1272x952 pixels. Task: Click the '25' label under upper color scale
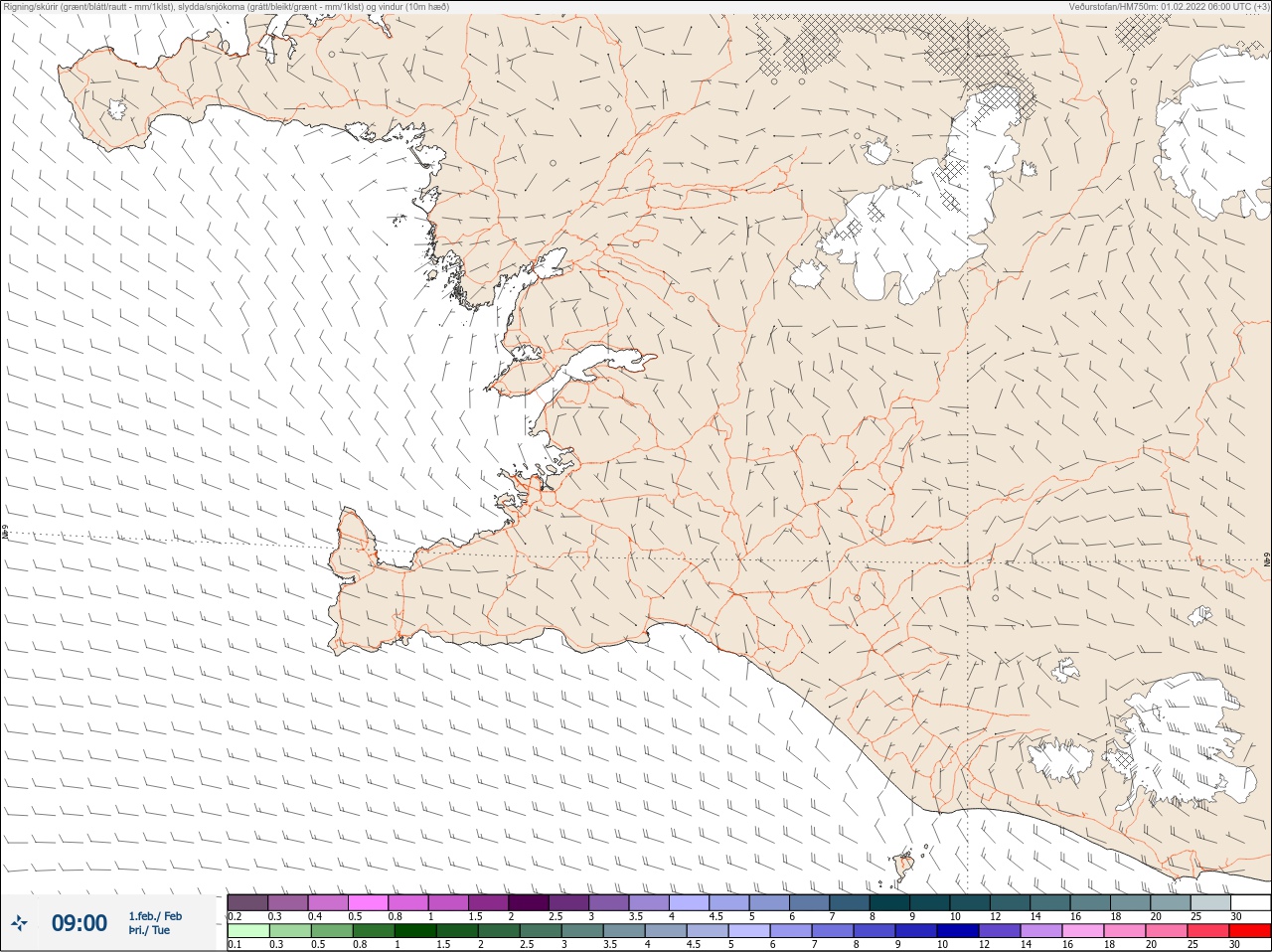coord(1194,916)
